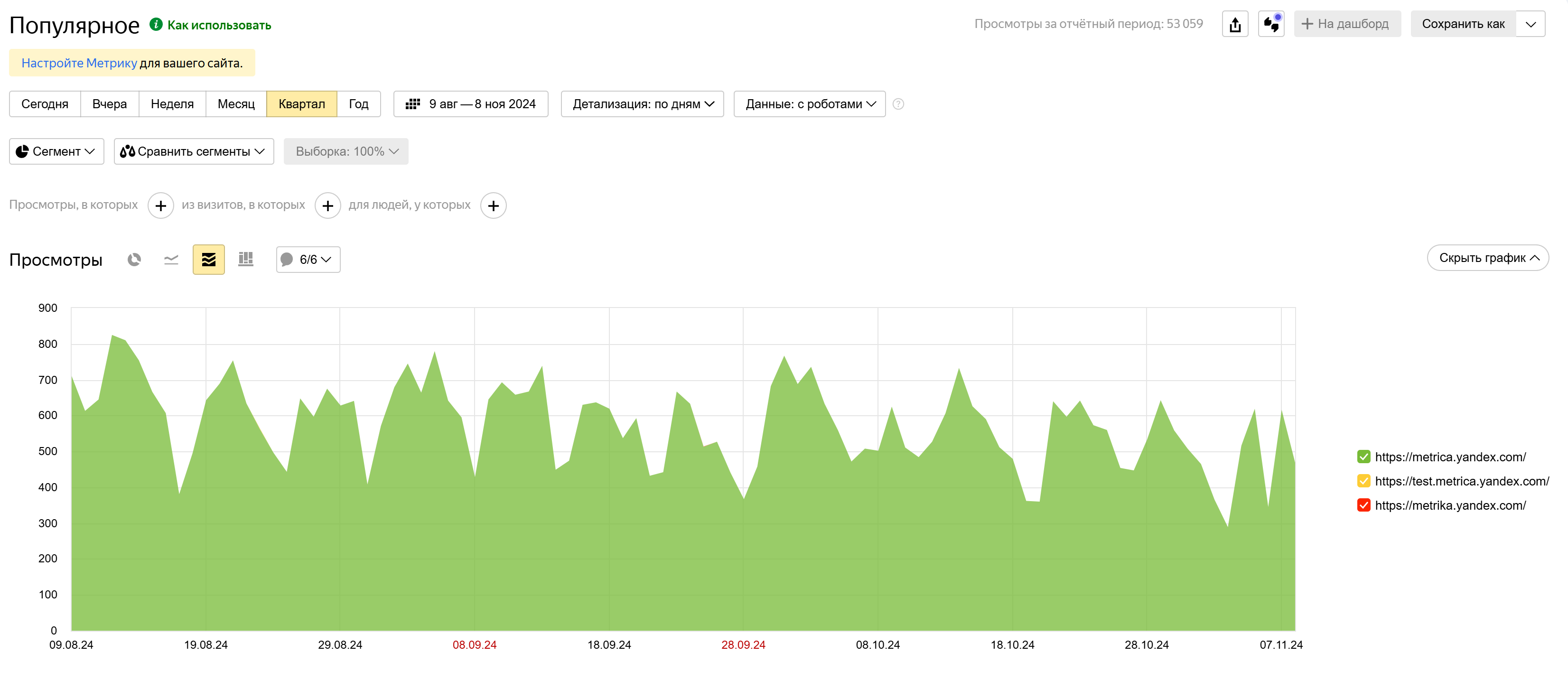
Task: Disable the metrika.yandex.com series checkbox
Action: point(1363,505)
